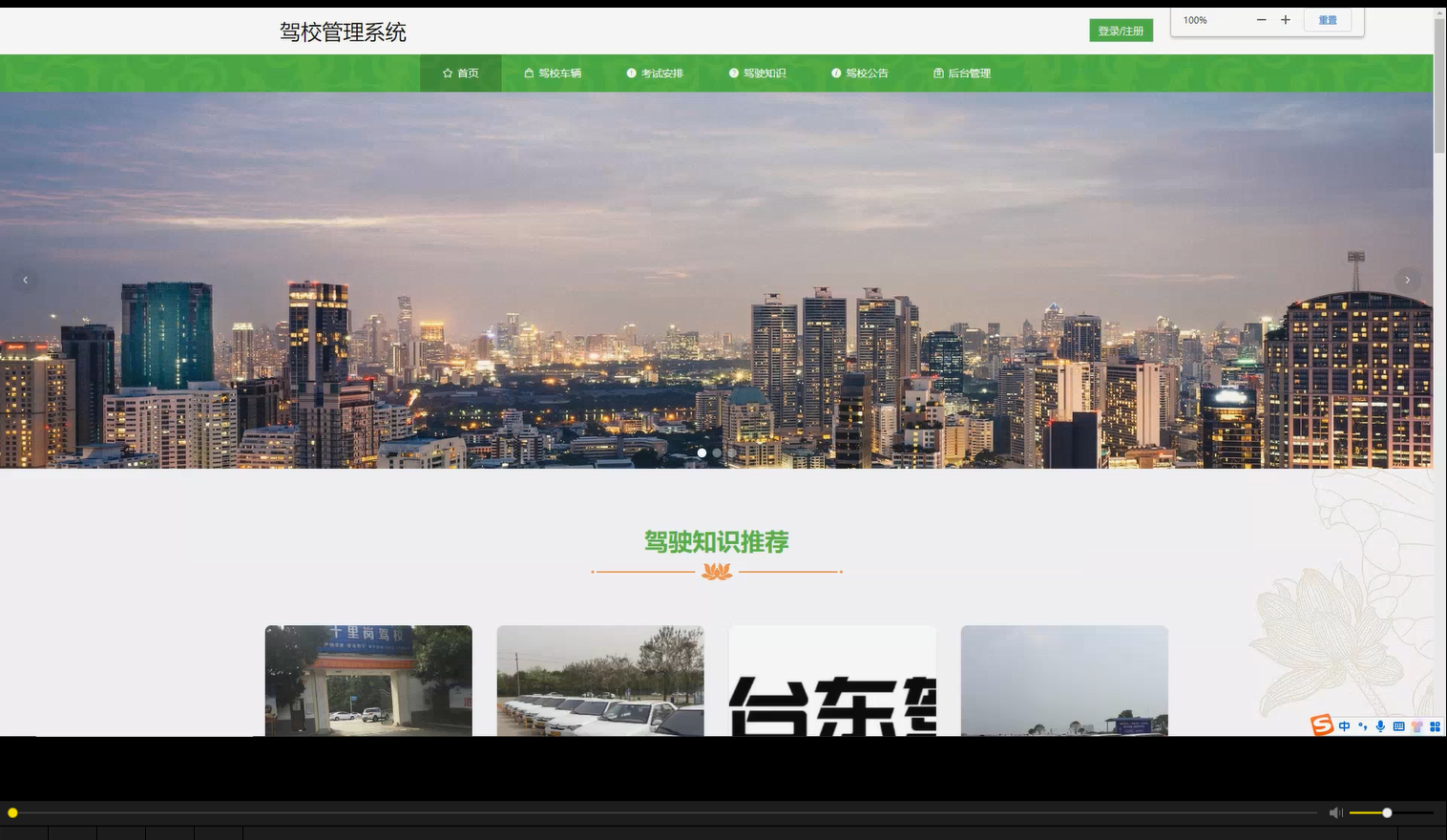Click the 后台管理 calendar icon
The width and height of the screenshot is (1447, 840).
point(938,73)
